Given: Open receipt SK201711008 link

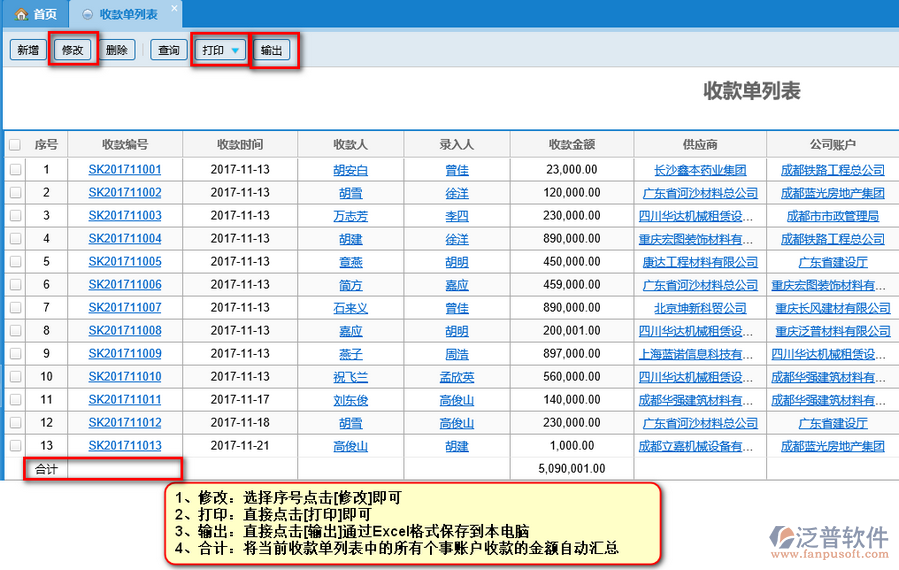Looking at the screenshot, I should [x=125, y=331].
